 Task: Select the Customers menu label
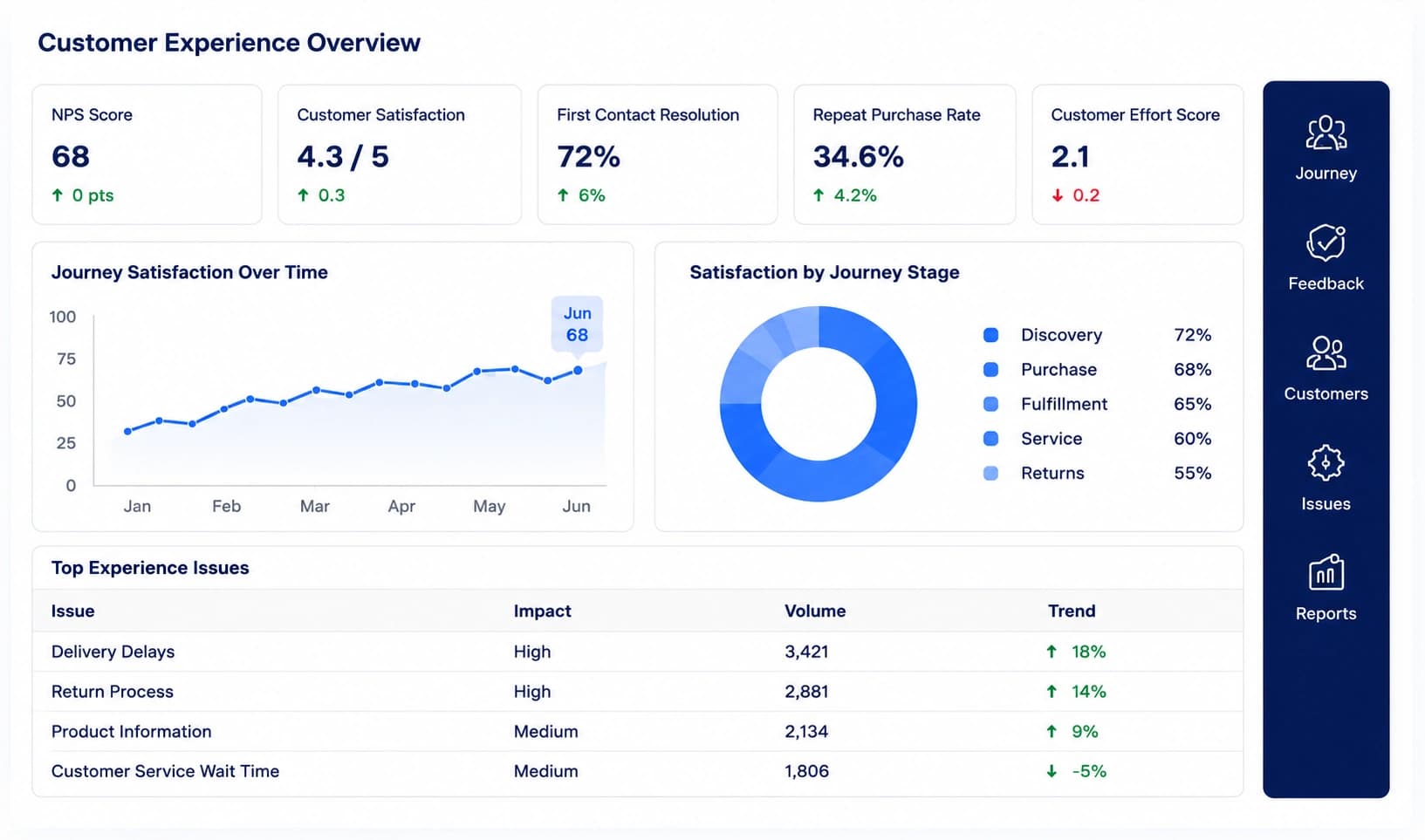pyautogui.click(x=1326, y=393)
